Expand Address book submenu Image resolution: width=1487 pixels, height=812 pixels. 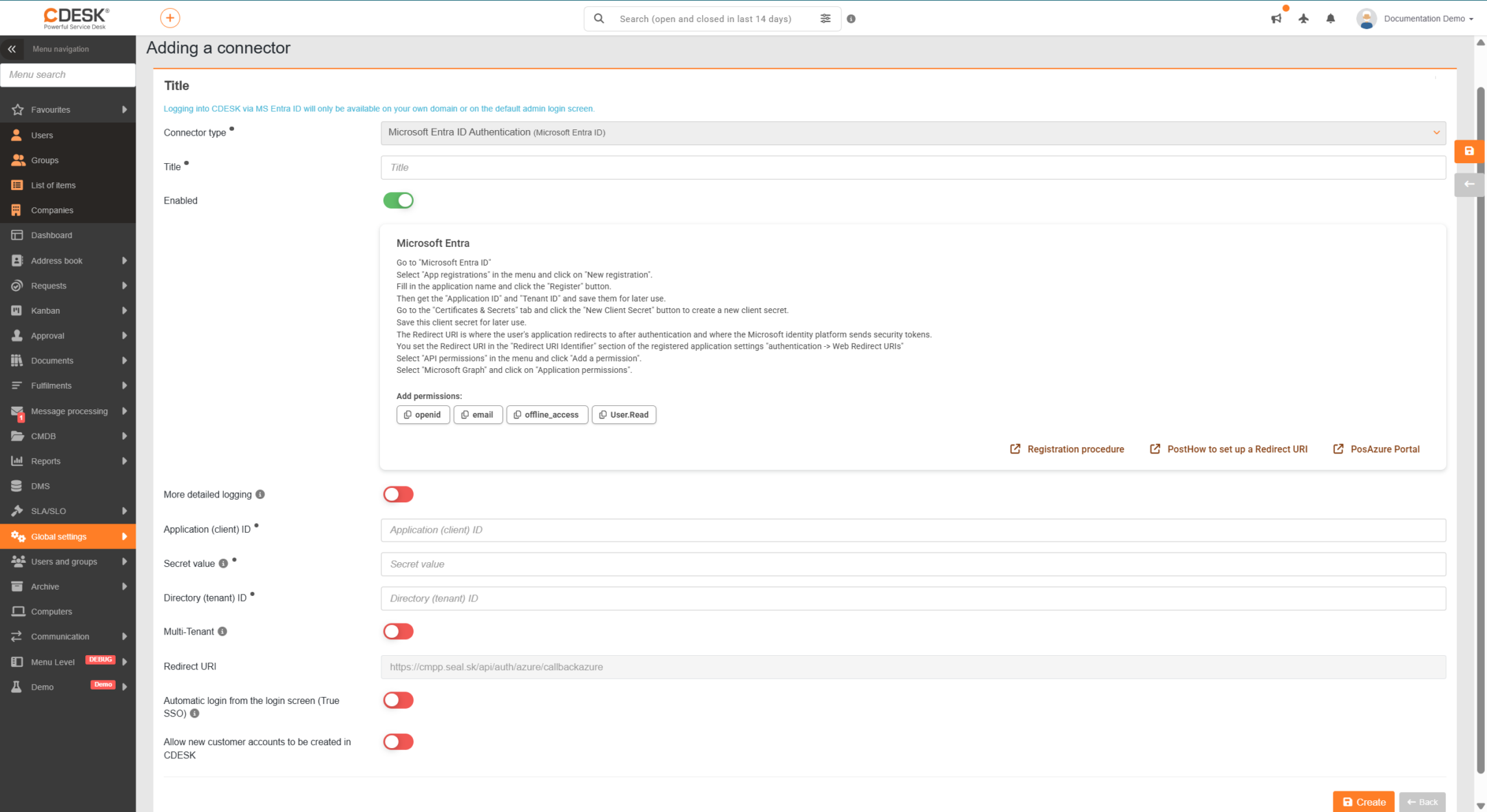pos(125,261)
